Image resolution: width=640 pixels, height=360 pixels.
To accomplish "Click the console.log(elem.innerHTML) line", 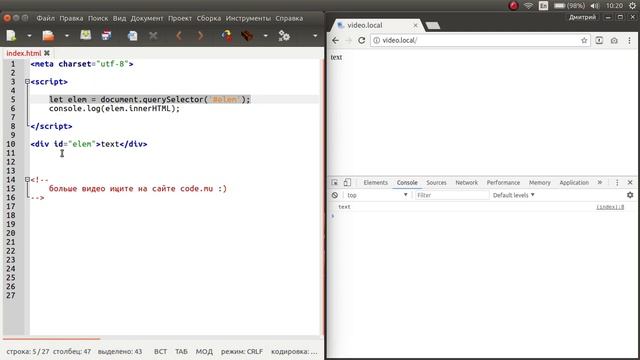I will click(x=114, y=109).
